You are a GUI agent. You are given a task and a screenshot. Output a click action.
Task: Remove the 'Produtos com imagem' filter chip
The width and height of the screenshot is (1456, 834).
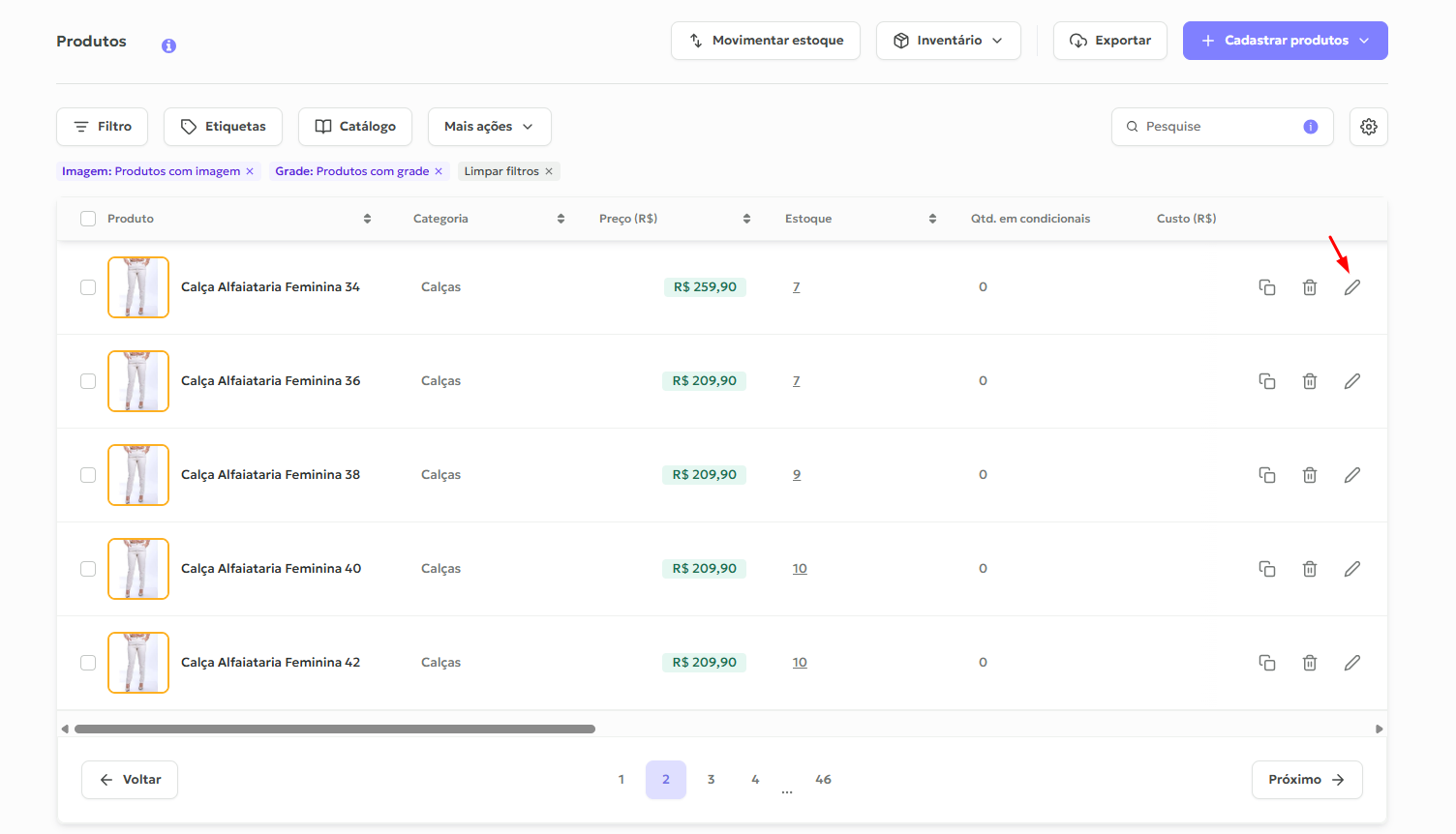click(250, 171)
